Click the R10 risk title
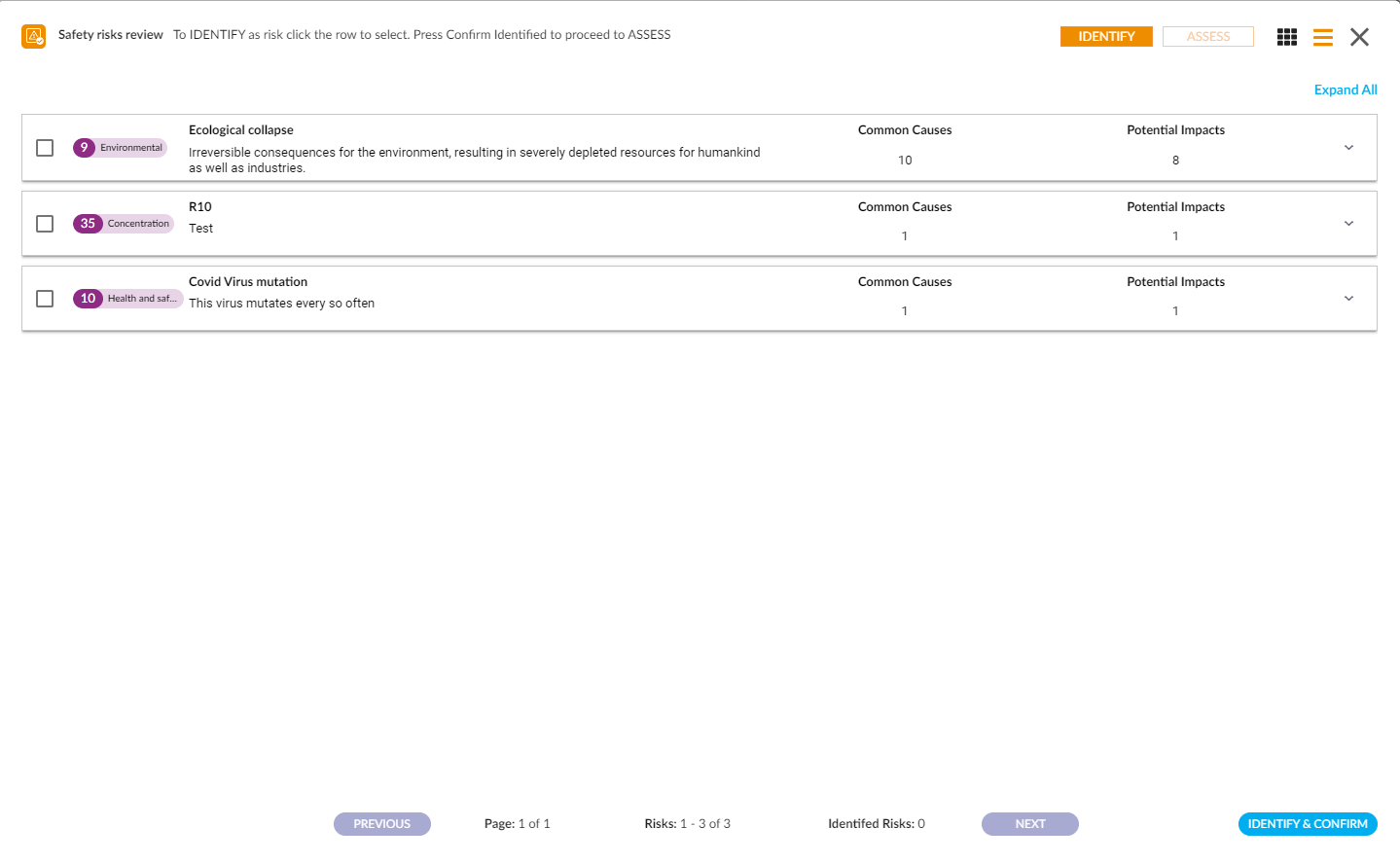This screenshot has width=1400, height=863. (200, 207)
